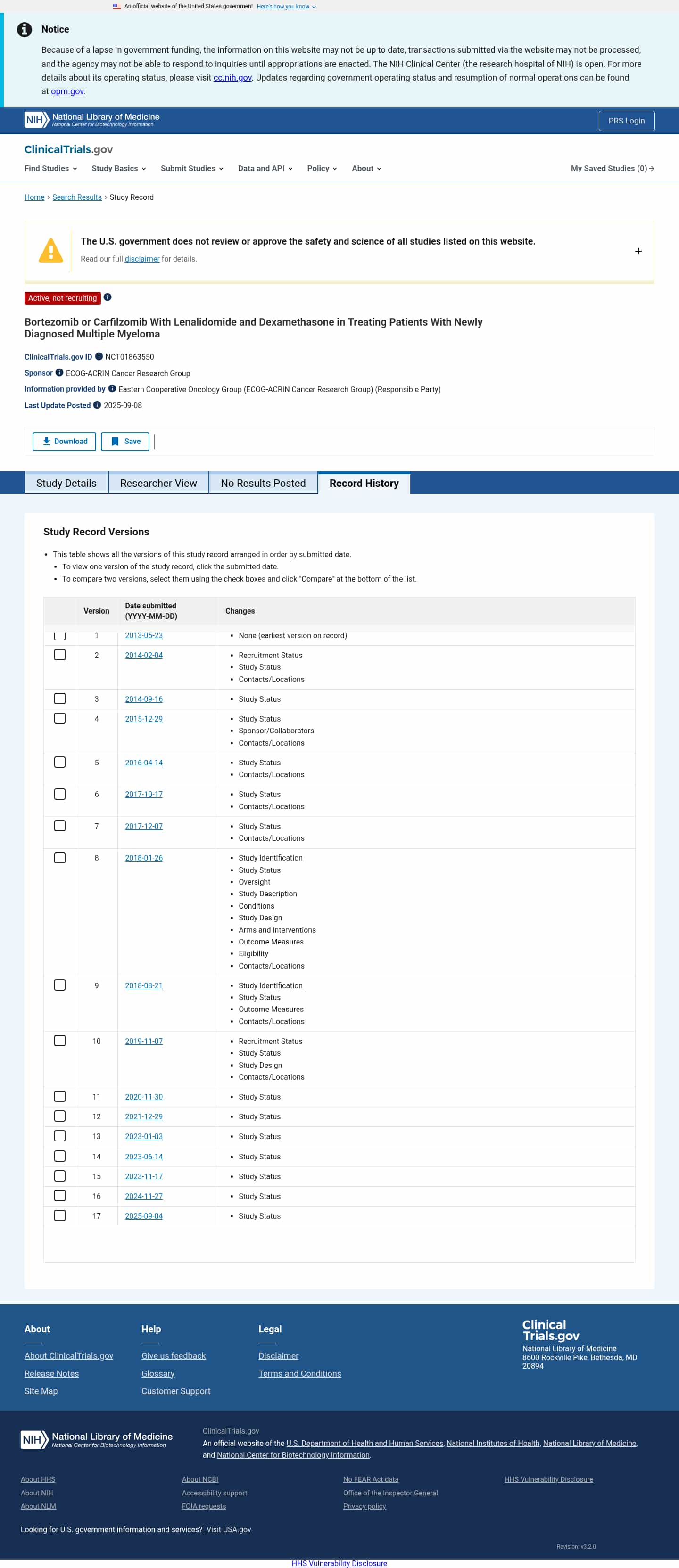This screenshot has height=1568, width=679.
Task: Download the study record
Action: (64, 441)
